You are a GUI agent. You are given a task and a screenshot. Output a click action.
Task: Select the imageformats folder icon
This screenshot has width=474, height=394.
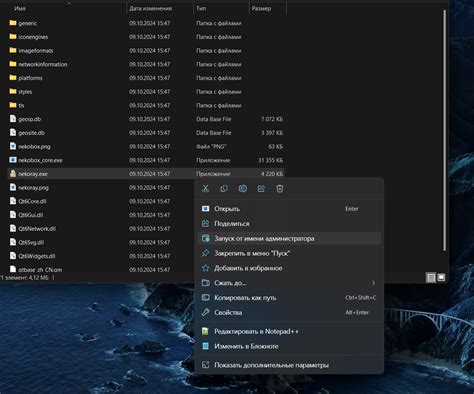click(13, 50)
